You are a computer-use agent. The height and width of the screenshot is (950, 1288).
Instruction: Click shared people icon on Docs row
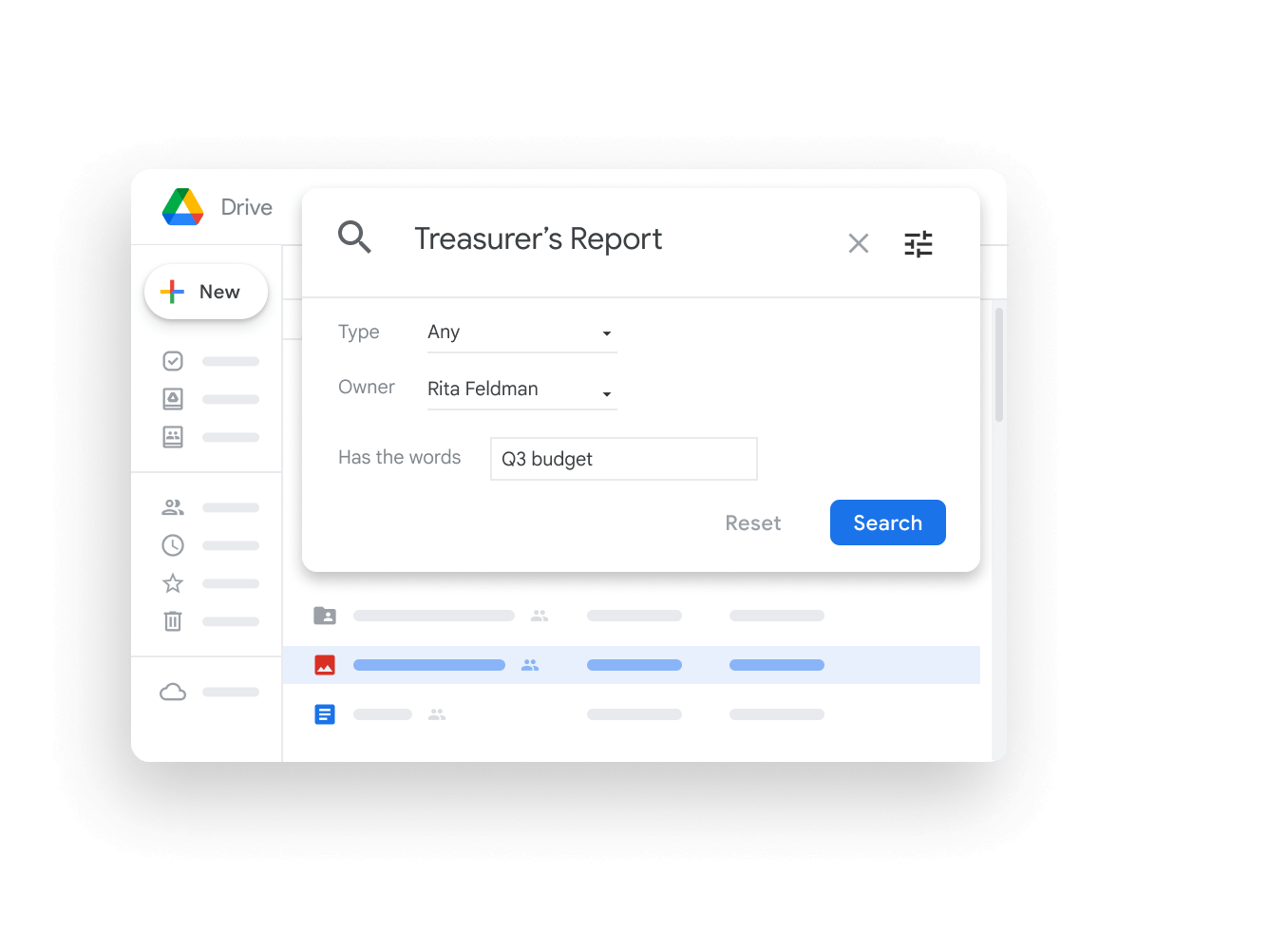[437, 714]
